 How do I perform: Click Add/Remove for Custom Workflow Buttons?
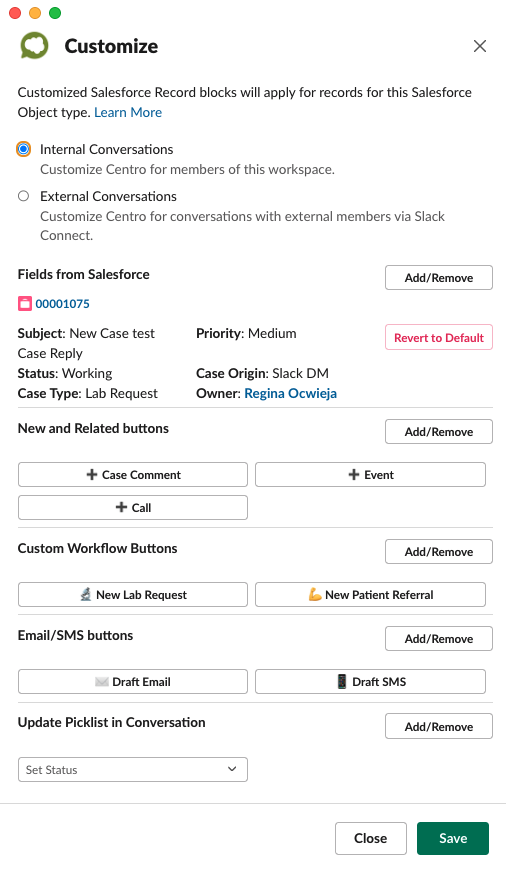pyautogui.click(x=439, y=551)
